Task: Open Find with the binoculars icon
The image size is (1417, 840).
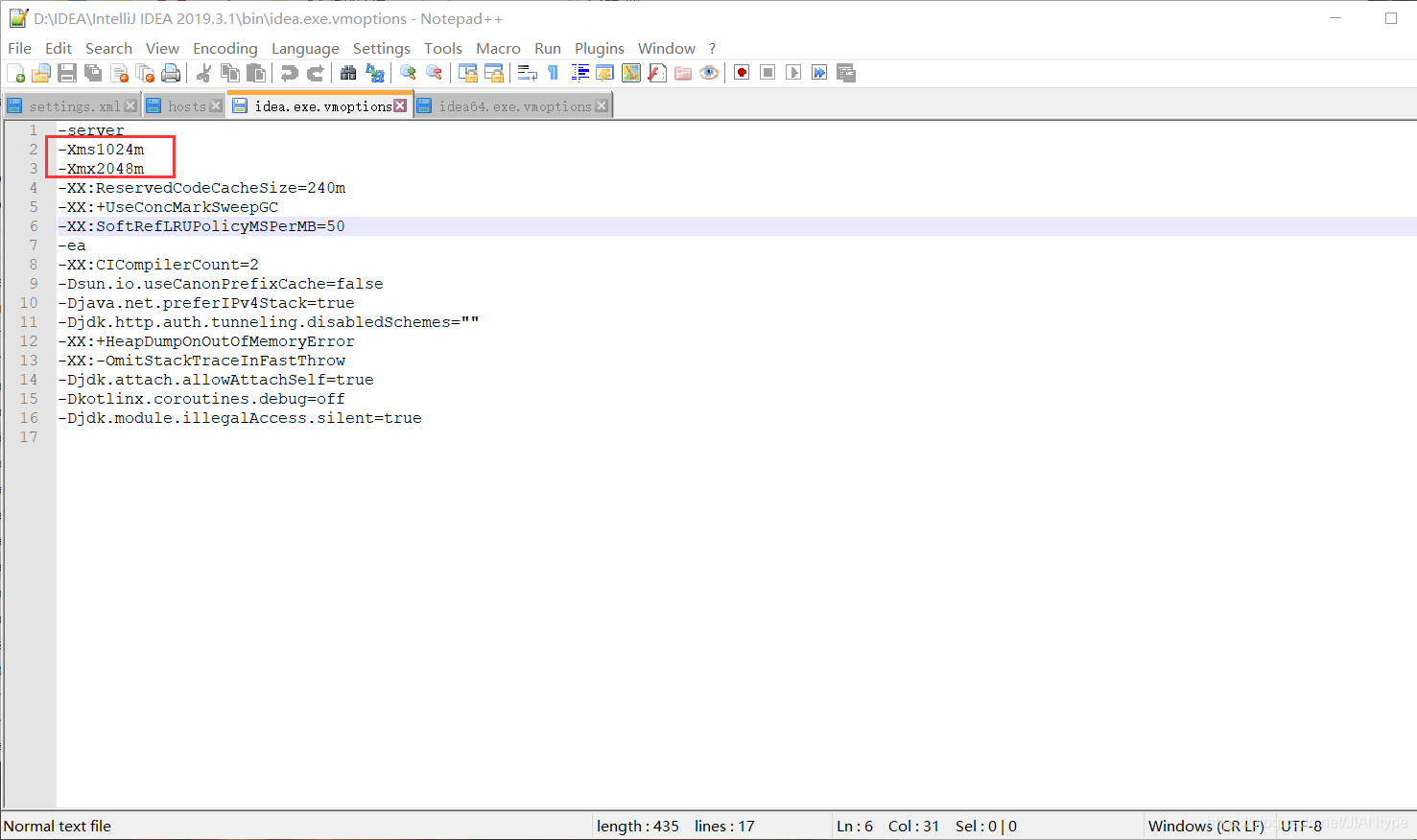Action: click(348, 73)
